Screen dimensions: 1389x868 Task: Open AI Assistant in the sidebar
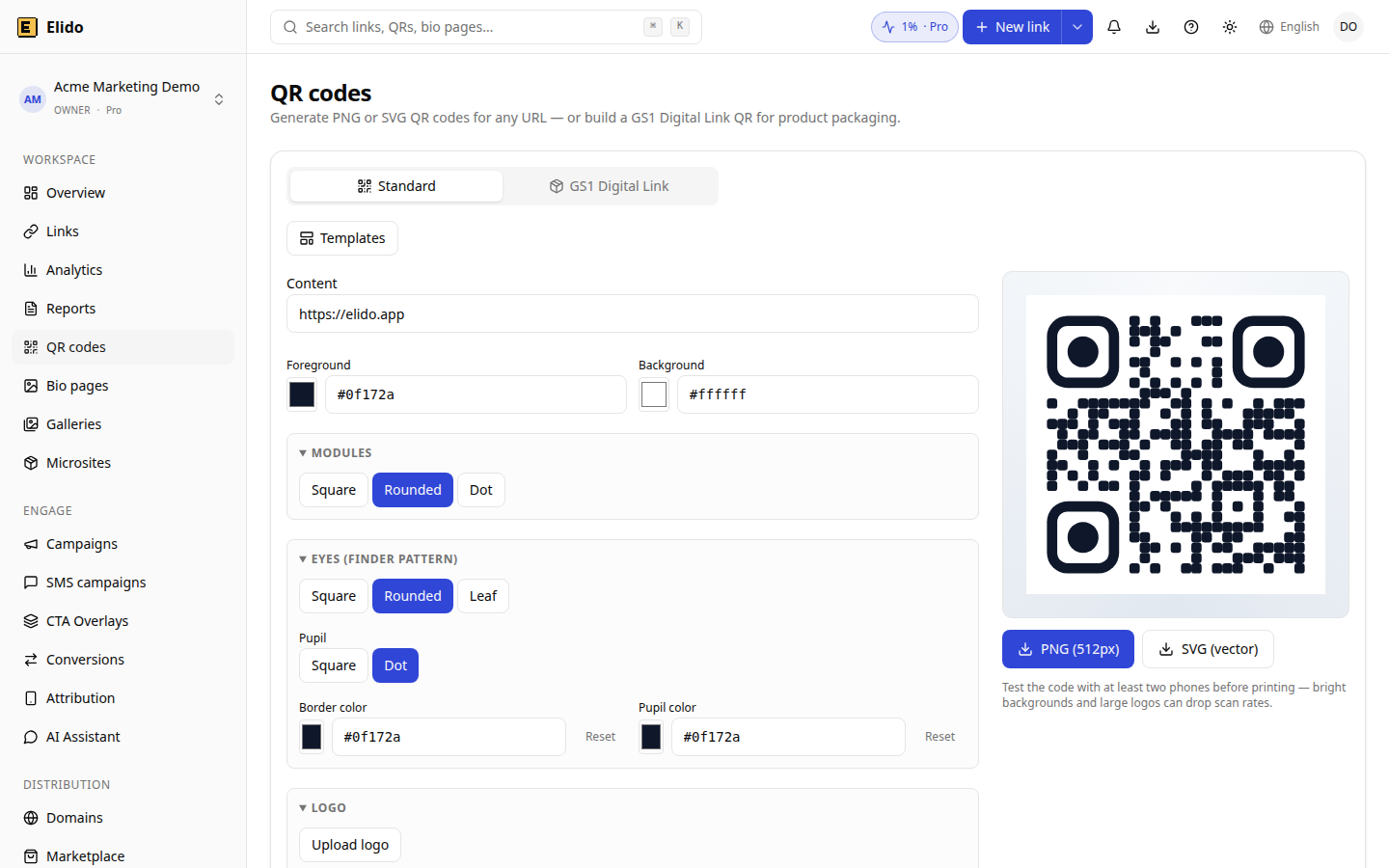tap(123, 737)
